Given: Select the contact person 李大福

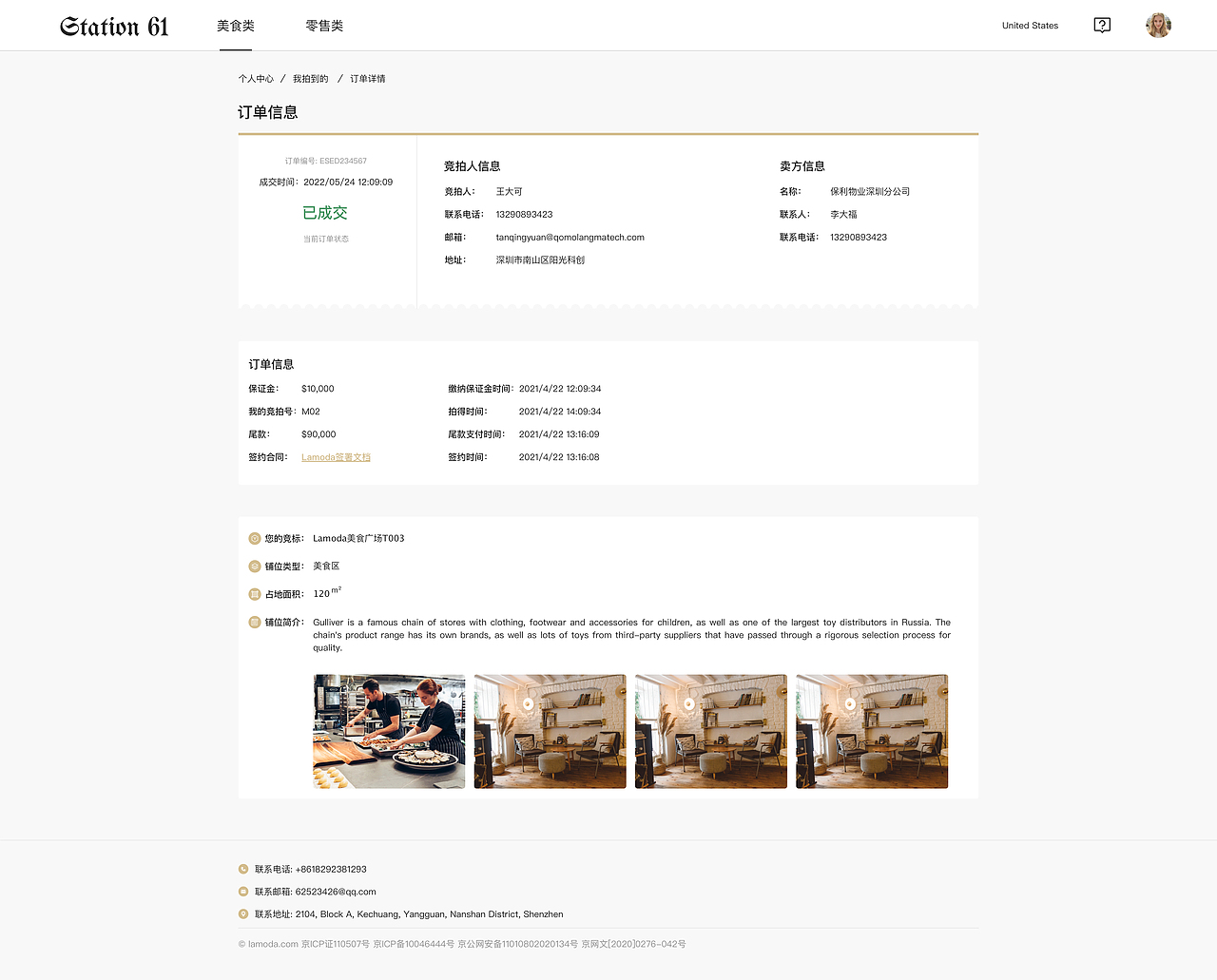Looking at the screenshot, I should point(843,215).
